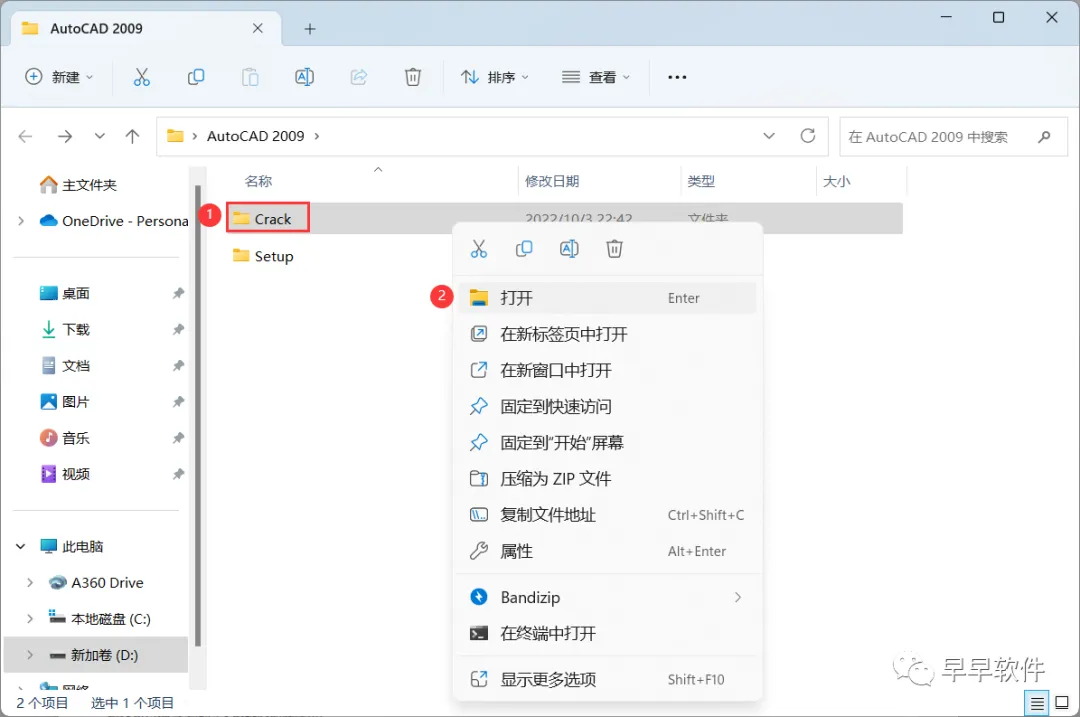Open the 排序 (Sort) dropdown
The height and width of the screenshot is (717, 1080).
[x=495, y=77]
